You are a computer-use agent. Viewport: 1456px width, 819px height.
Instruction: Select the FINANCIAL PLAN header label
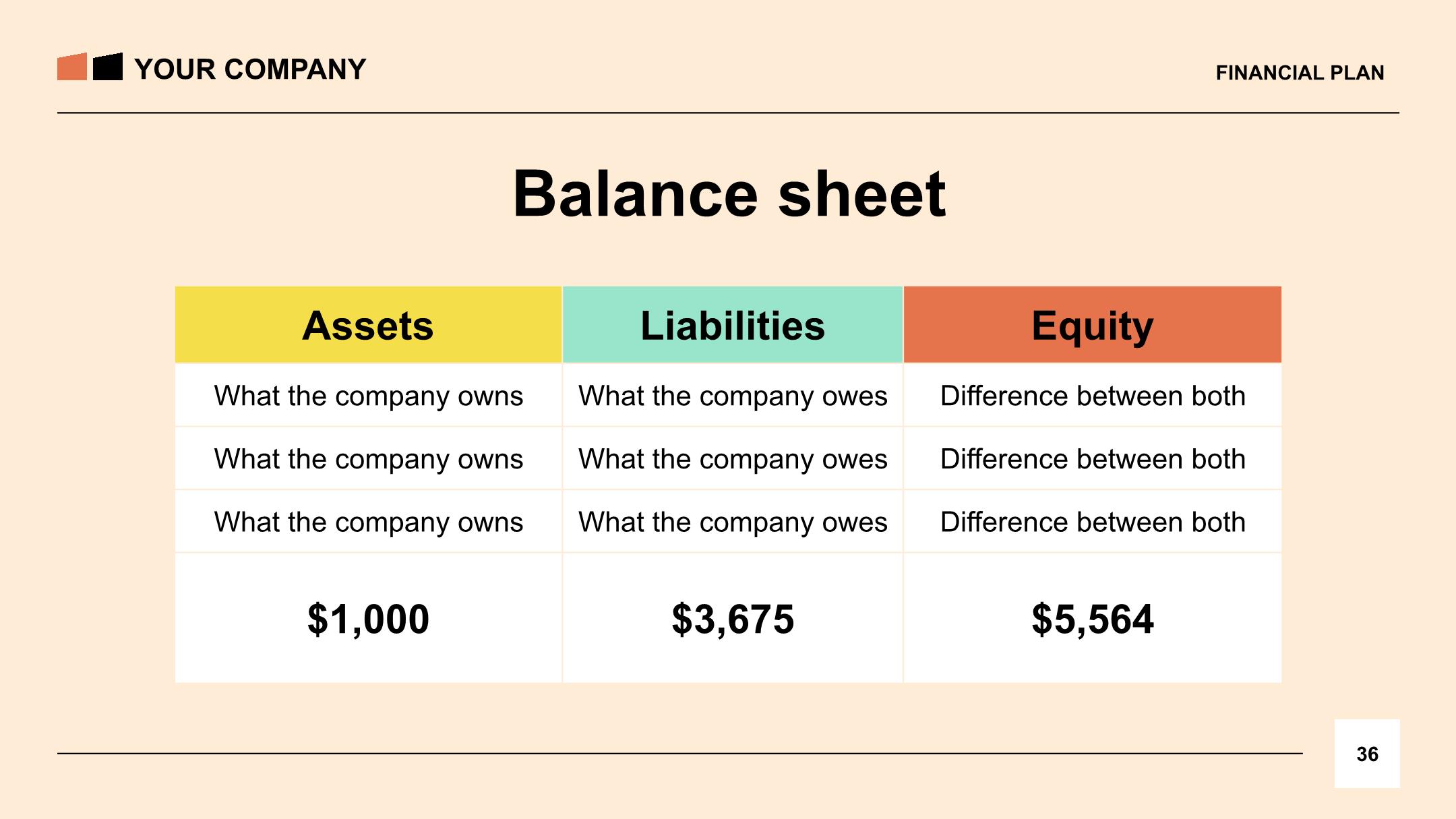[x=1300, y=73]
